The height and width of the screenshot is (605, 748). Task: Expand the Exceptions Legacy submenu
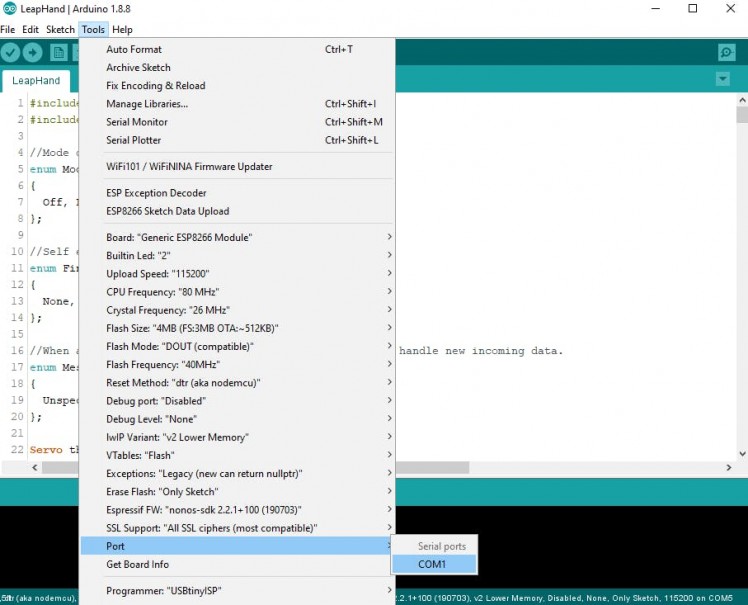(237, 473)
